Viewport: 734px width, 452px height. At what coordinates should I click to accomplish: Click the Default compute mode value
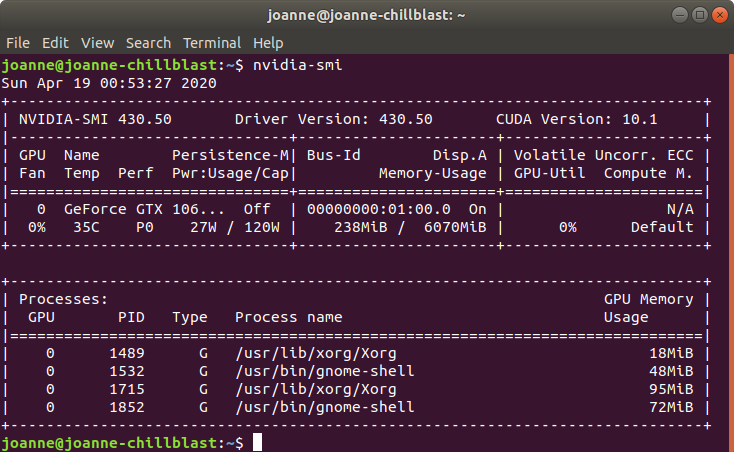662,227
